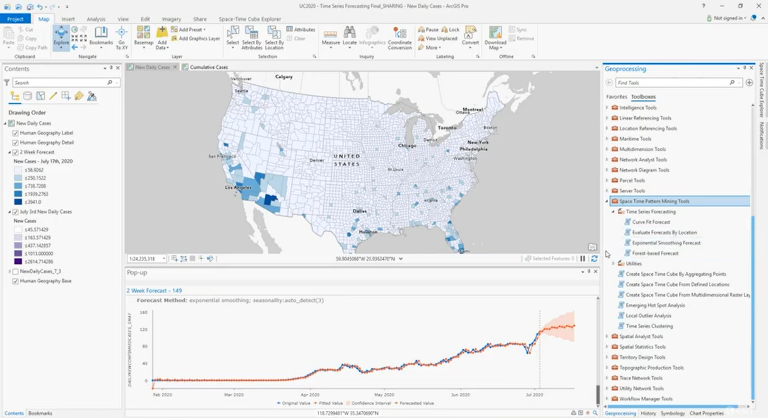Uncheck the 2 Week Forecast layer
This screenshot has width=768, height=418.
pyautogui.click(x=15, y=152)
